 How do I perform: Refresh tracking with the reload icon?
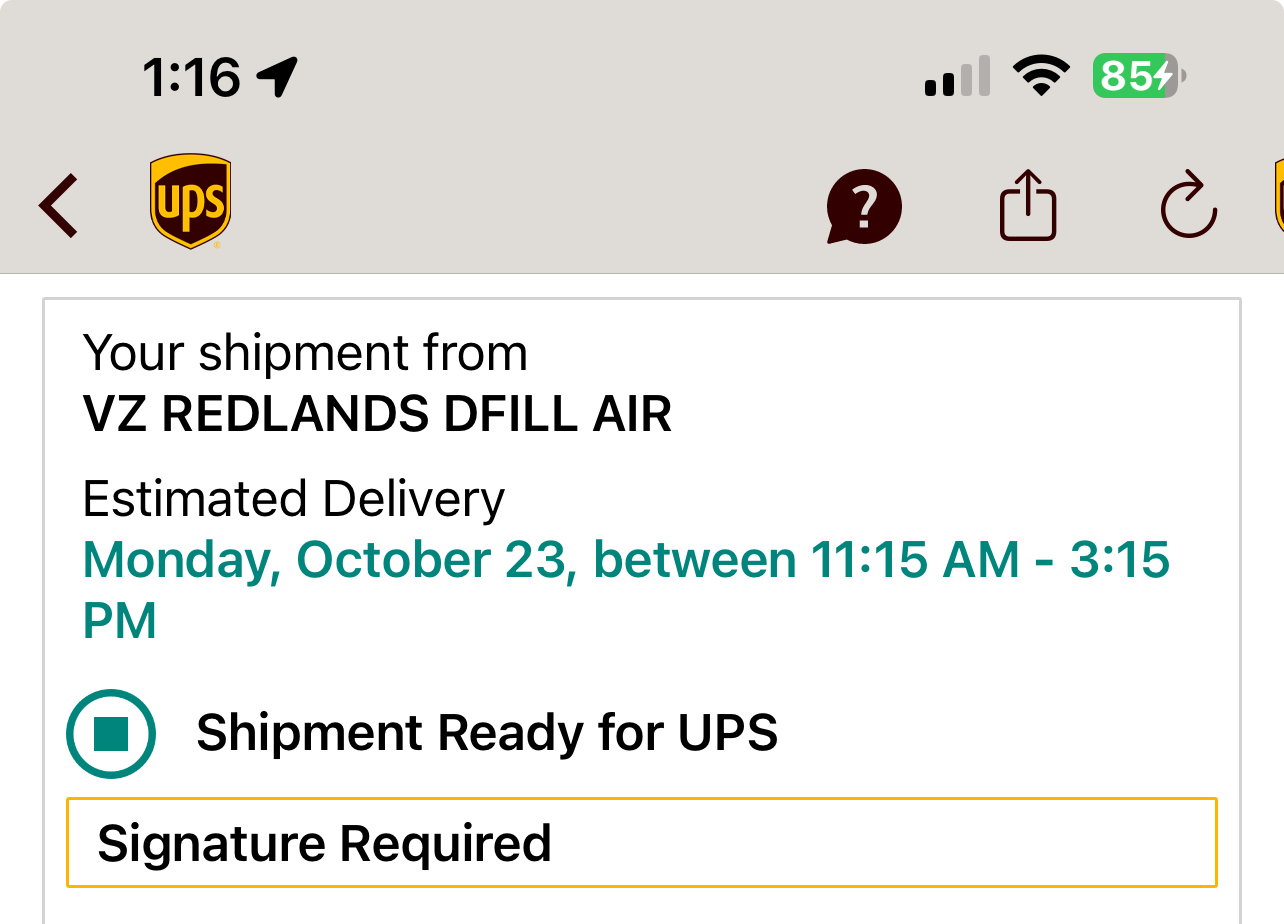tap(1188, 206)
